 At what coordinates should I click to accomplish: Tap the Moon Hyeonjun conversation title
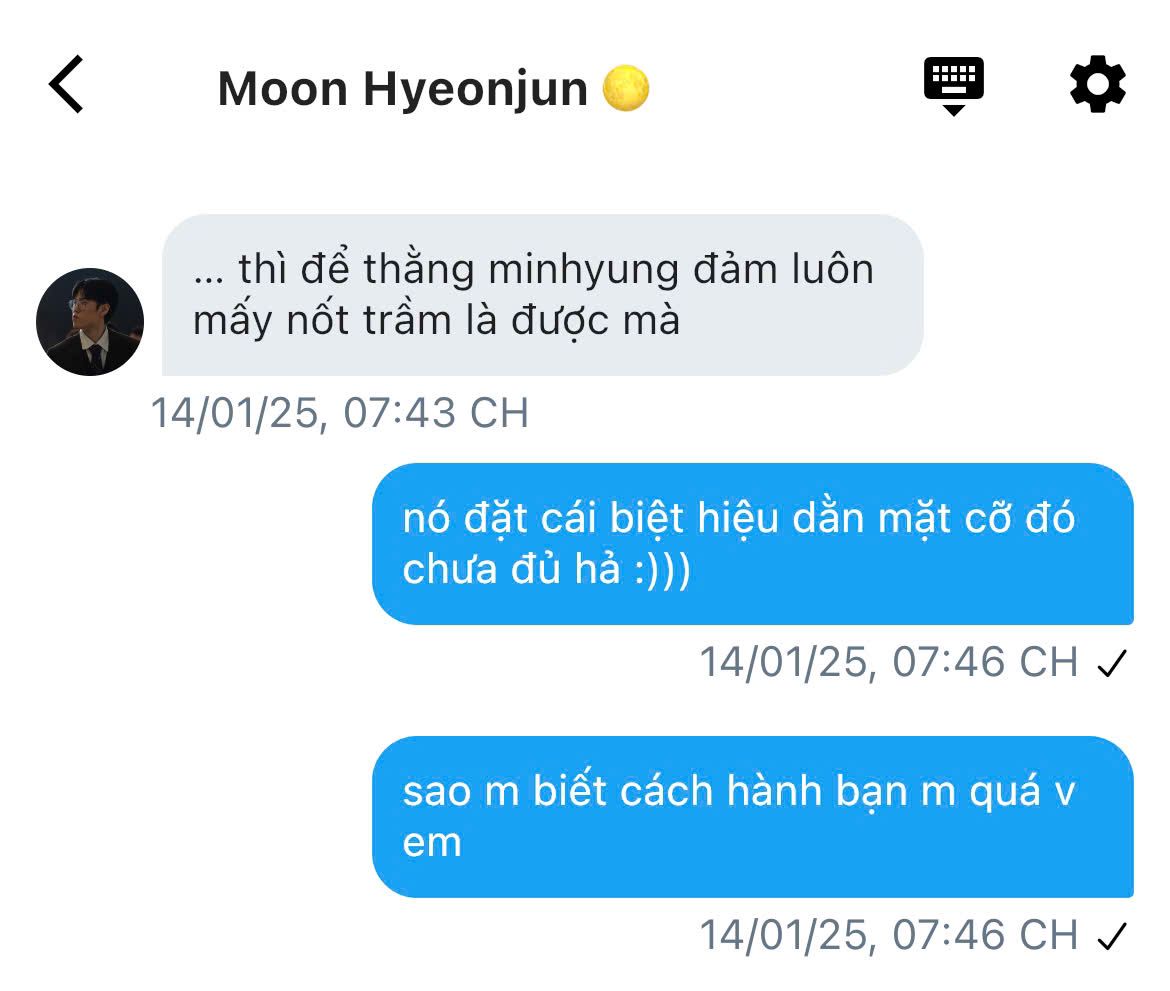tap(402, 89)
